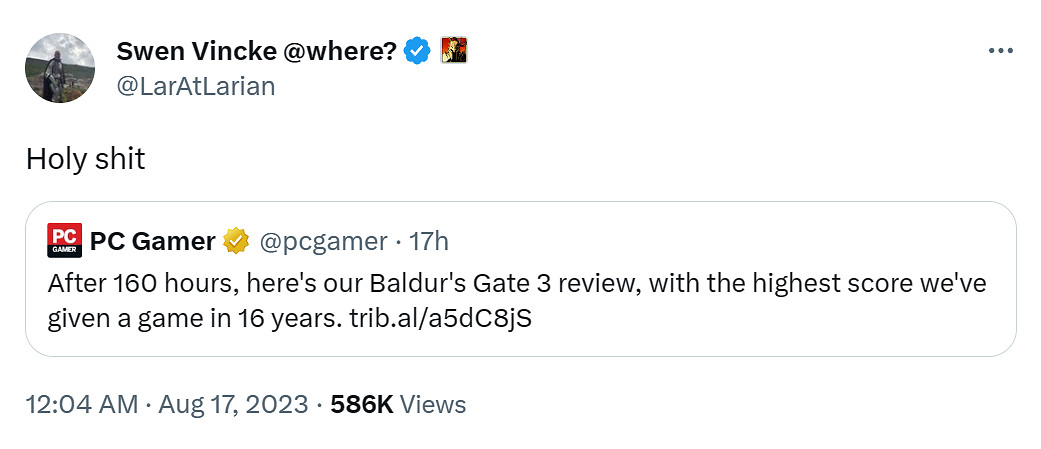
Task: Click the 17h quoted tweet timestamp
Action: click(430, 241)
